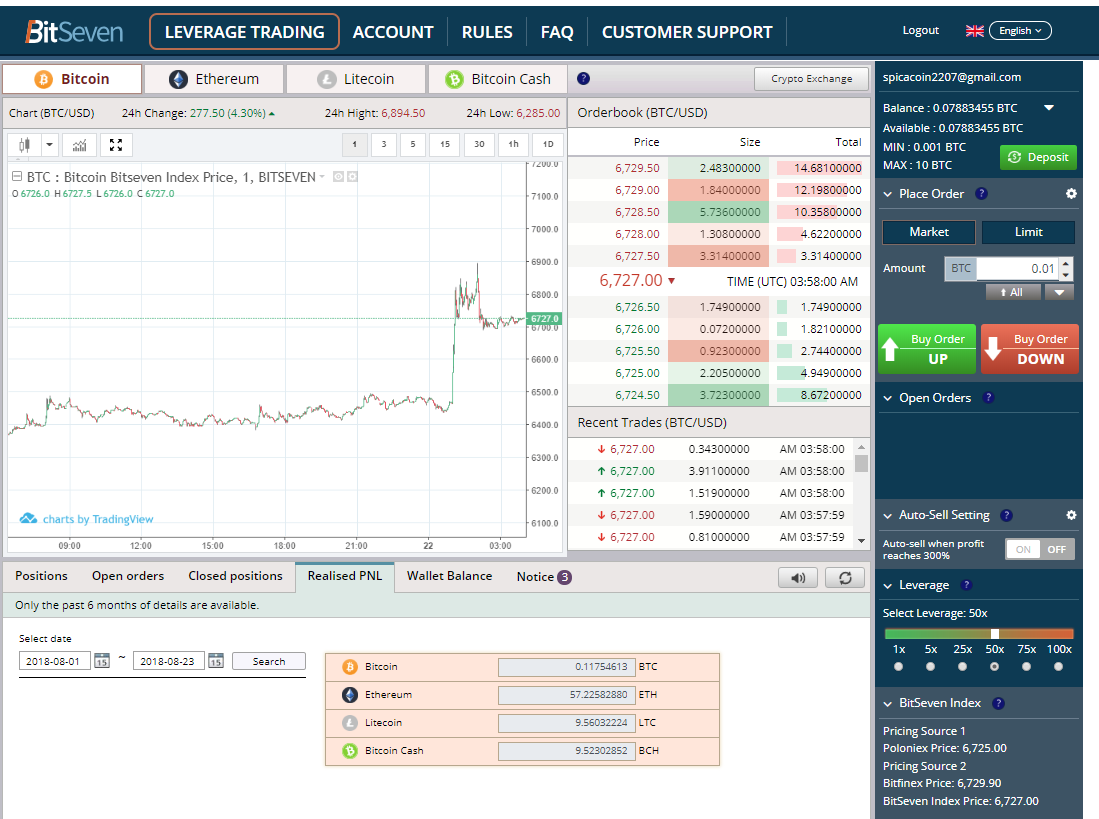Open RULES menu
The height and width of the screenshot is (819, 1099).
pos(487,32)
